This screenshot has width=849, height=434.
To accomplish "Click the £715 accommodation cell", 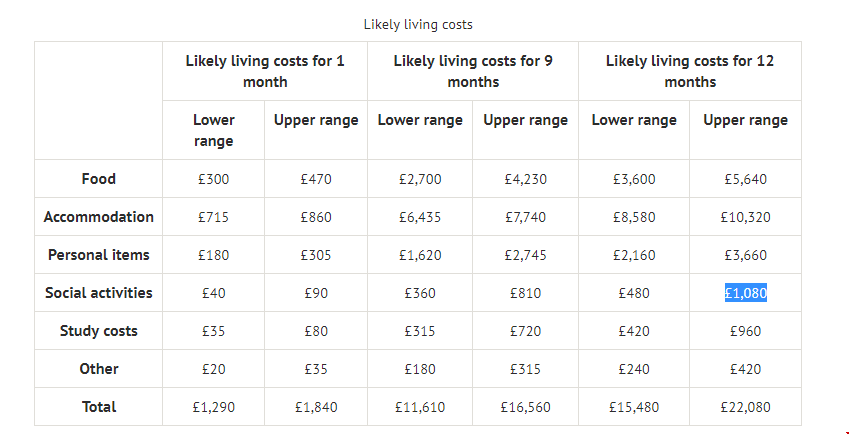I will point(213,217).
